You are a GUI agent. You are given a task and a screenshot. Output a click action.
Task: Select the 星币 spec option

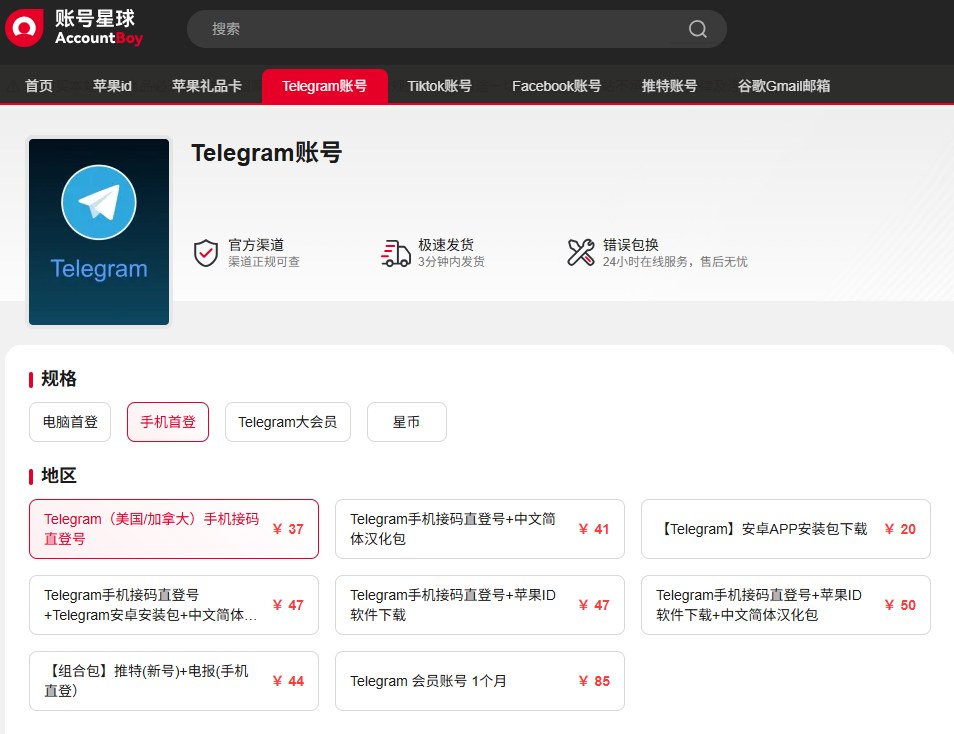coord(406,422)
